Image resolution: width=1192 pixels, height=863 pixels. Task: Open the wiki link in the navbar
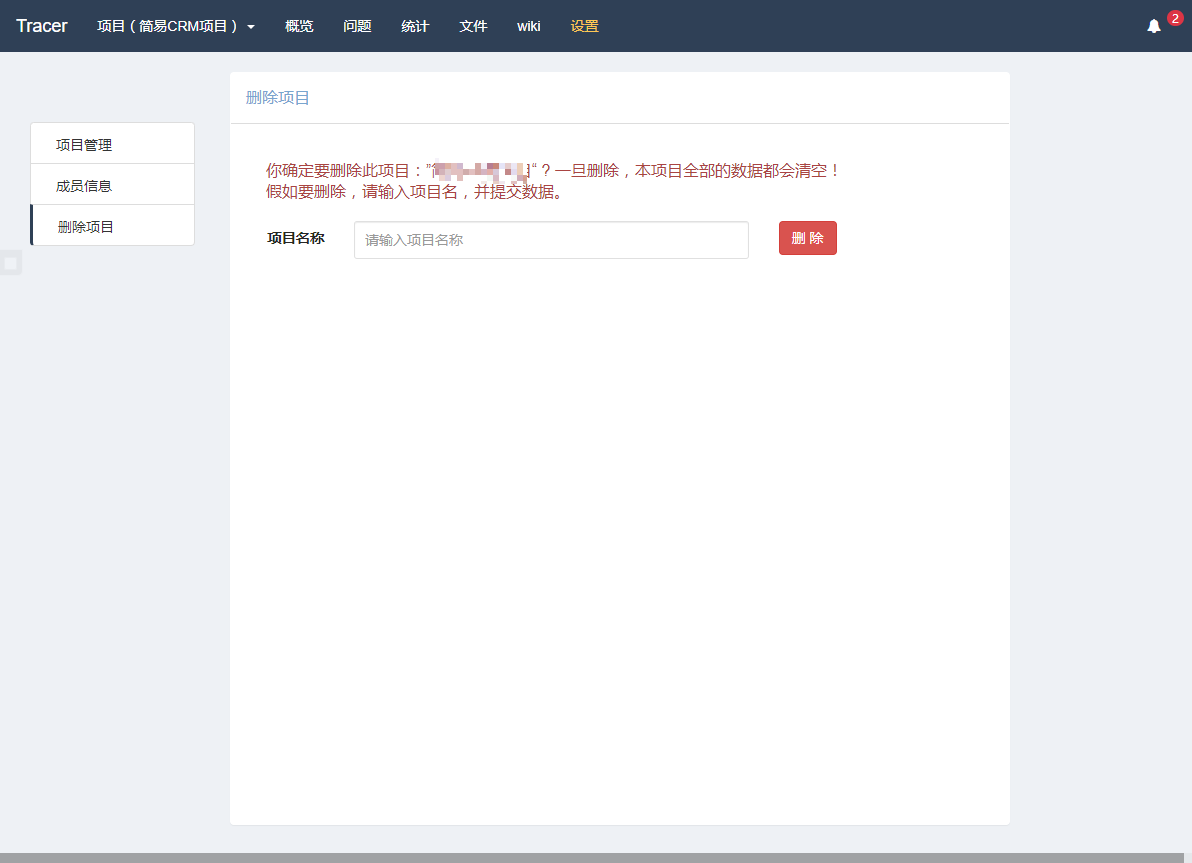pyautogui.click(x=529, y=26)
